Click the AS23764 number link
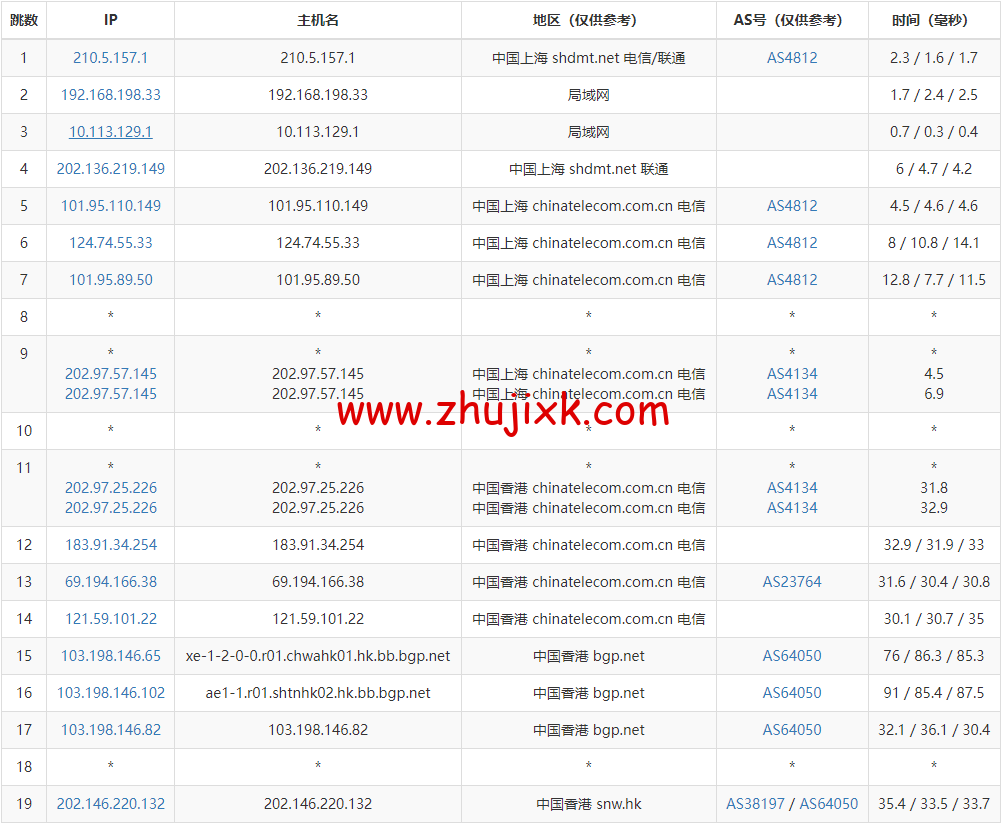 coord(792,582)
